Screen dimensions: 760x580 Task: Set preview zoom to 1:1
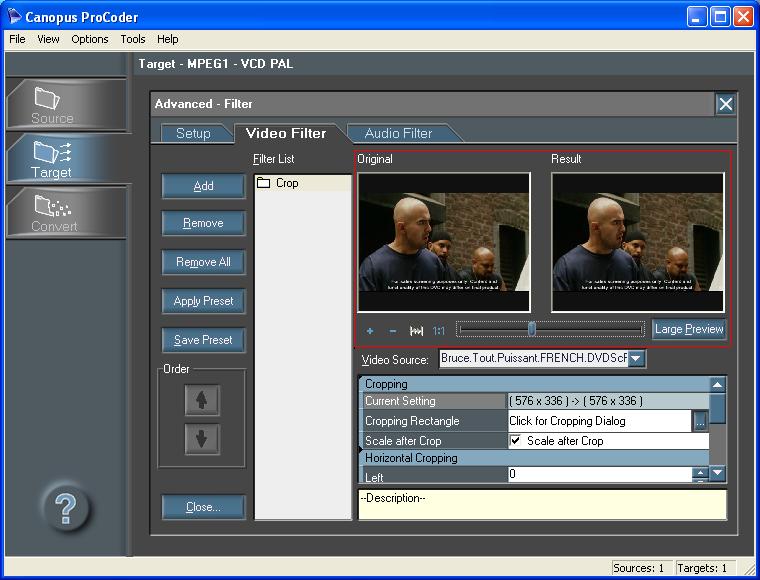pos(439,331)
